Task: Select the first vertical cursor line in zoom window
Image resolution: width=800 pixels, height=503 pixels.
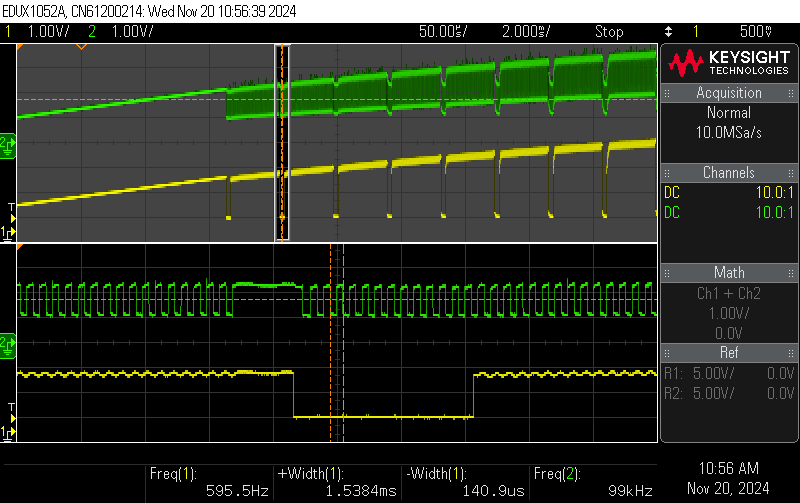Action: [x=331, y=343]
